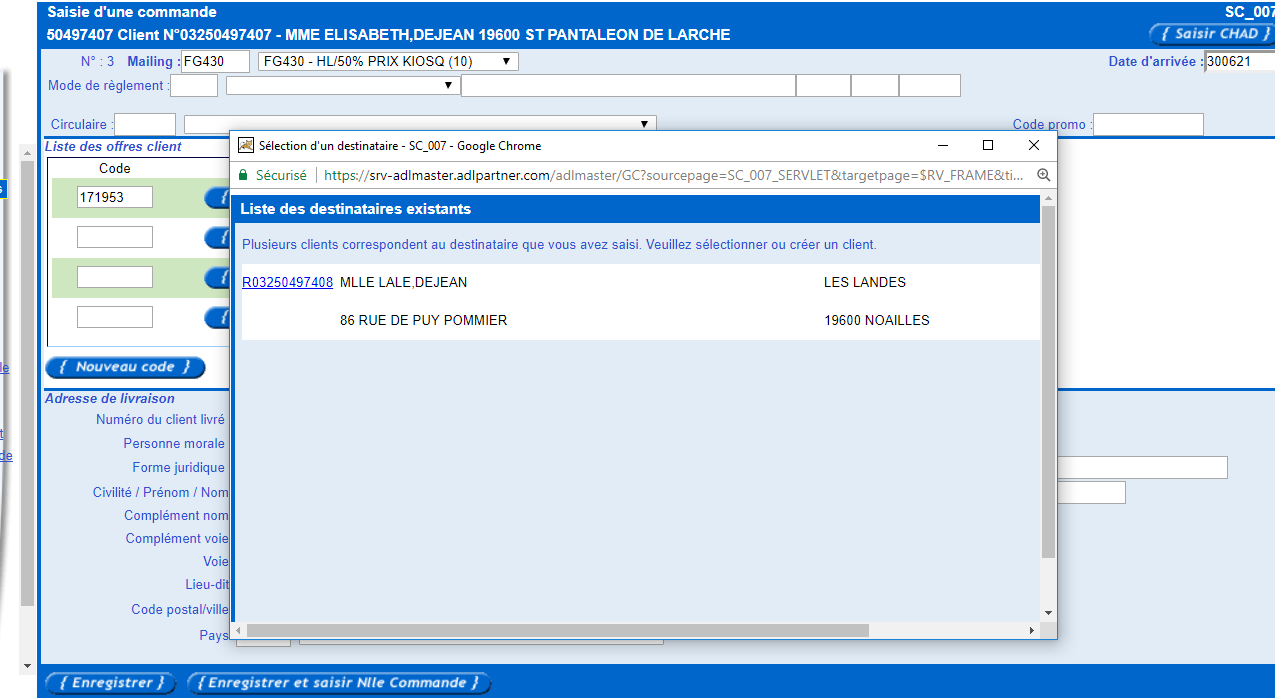Image resolution: width=1275 pixels, height=698 pixels.
Task: Select the text MLLE LALE,DEJEAN
Action: [x=403, y=283]
